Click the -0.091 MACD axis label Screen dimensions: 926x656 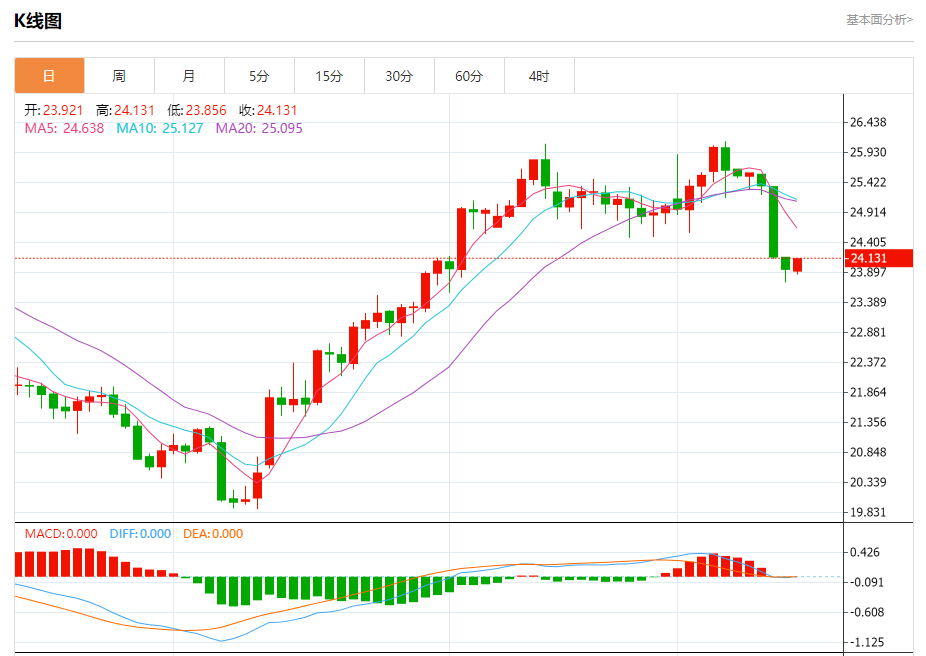(x=865, y=583)
